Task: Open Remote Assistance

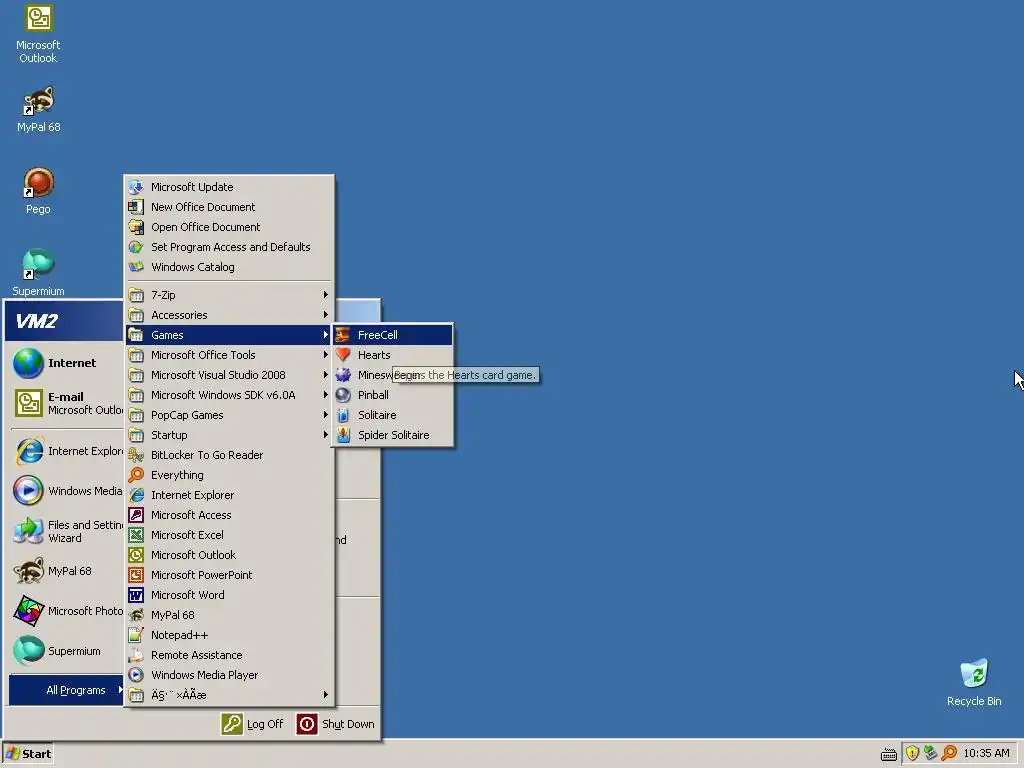Action: 229,655
